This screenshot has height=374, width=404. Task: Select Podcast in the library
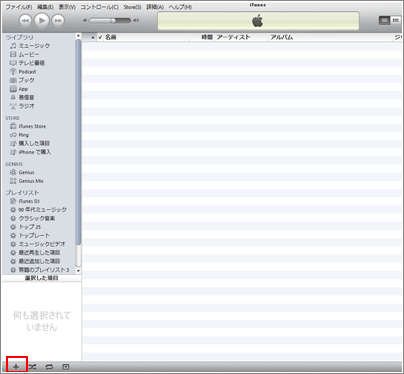pyautogui.click(x=23, y=72)
